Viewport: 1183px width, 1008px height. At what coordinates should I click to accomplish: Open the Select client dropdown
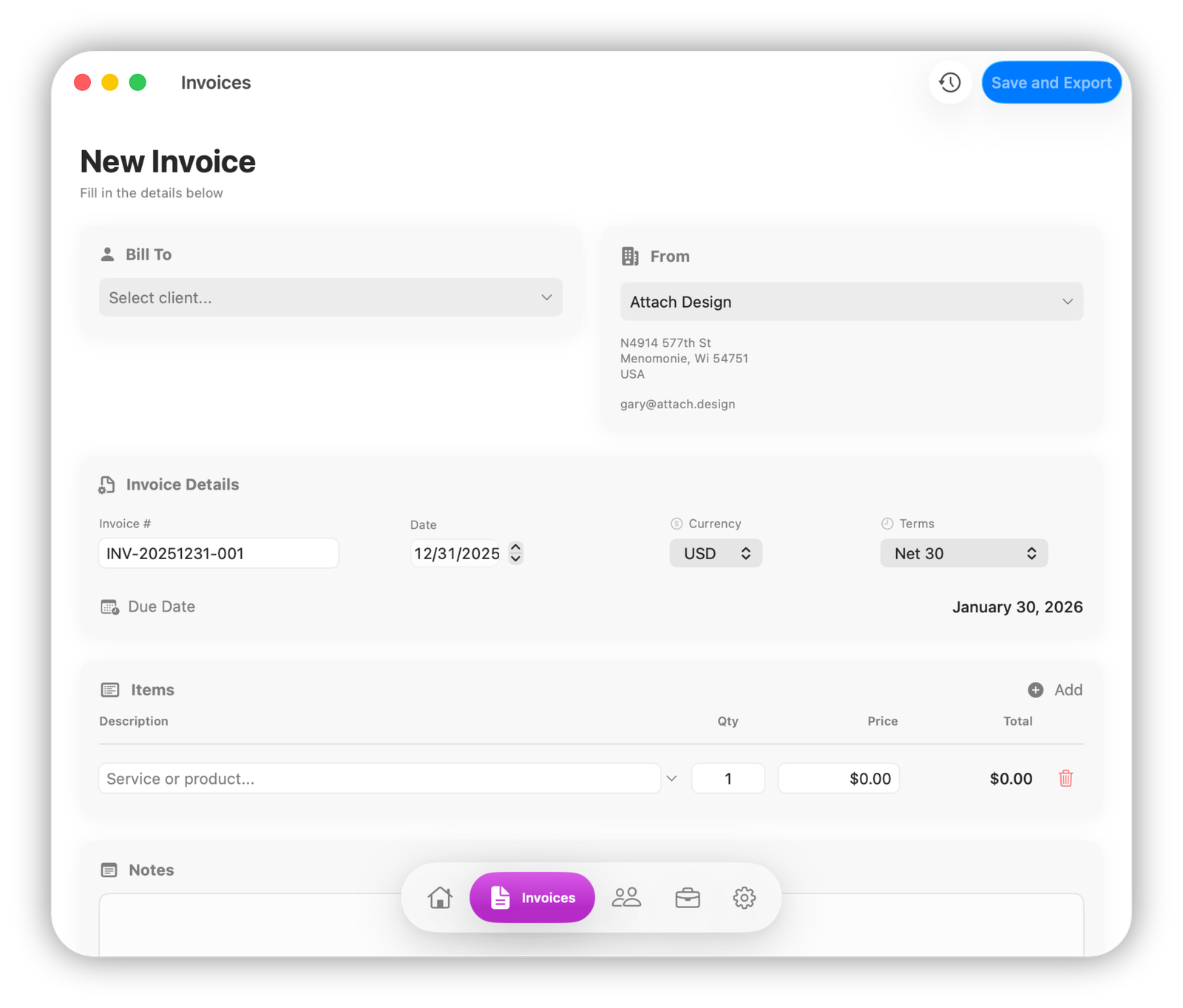tap(331, 297)
